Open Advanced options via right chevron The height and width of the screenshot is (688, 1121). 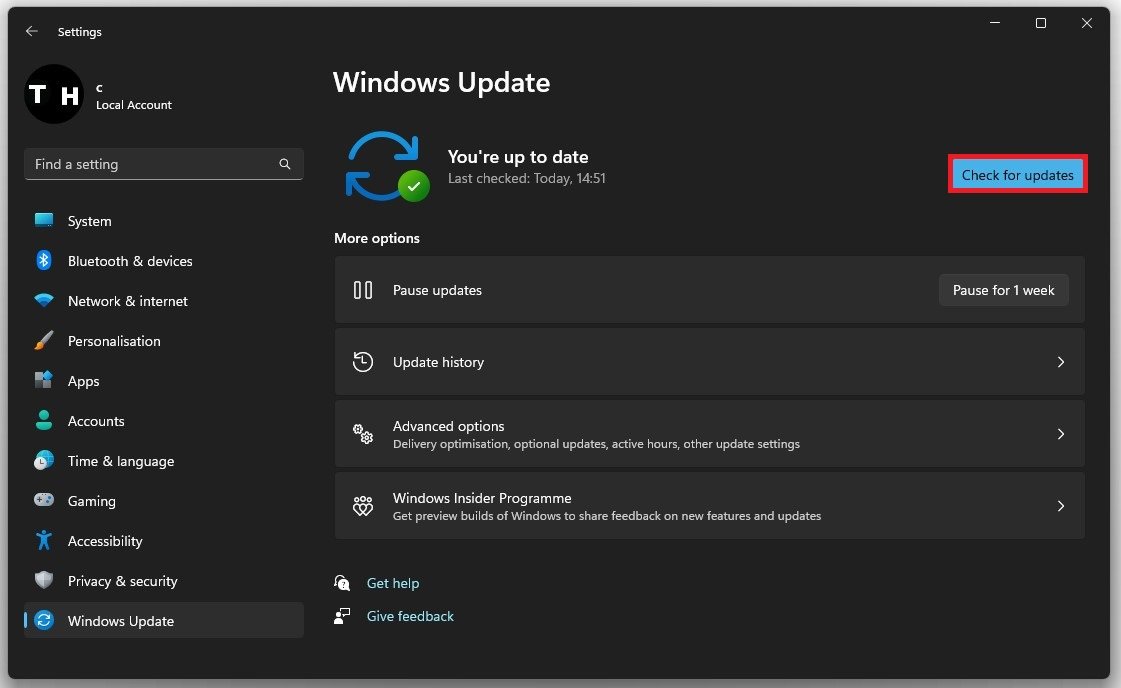[1061, 434]
